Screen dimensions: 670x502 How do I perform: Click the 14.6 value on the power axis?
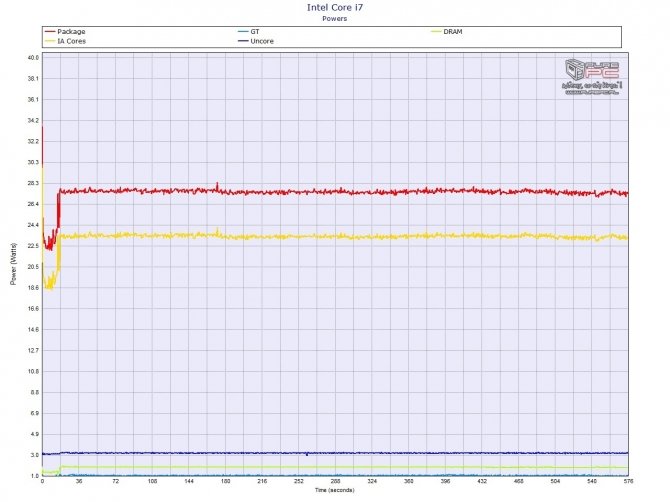[33, 330]
